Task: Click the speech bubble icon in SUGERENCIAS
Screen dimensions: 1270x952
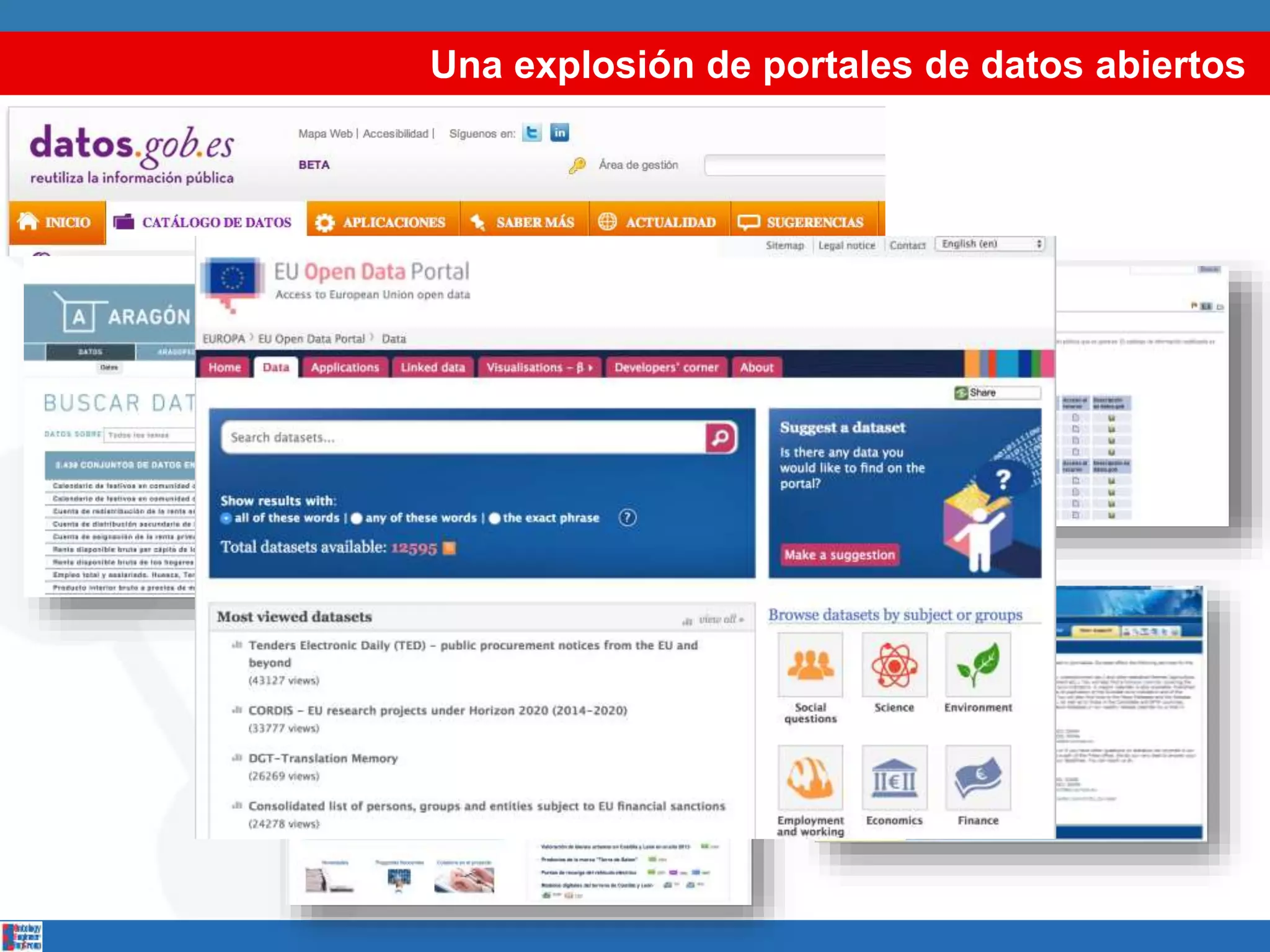Action: point(748,222)
